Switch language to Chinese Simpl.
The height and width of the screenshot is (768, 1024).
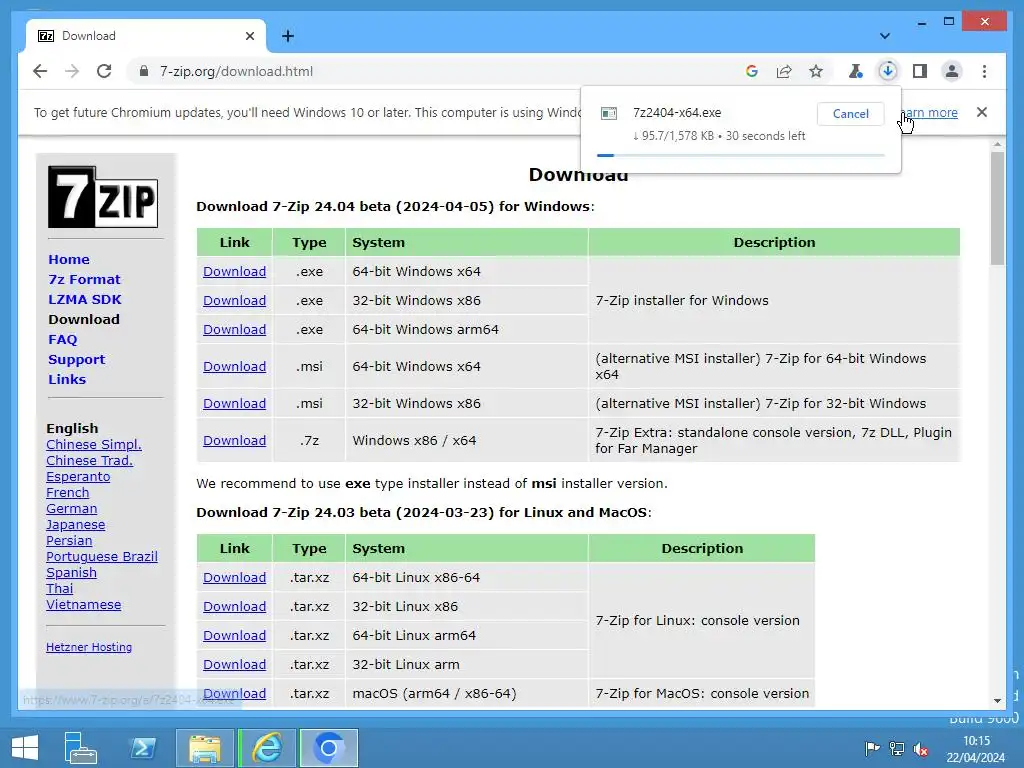[x=93, y=445]
